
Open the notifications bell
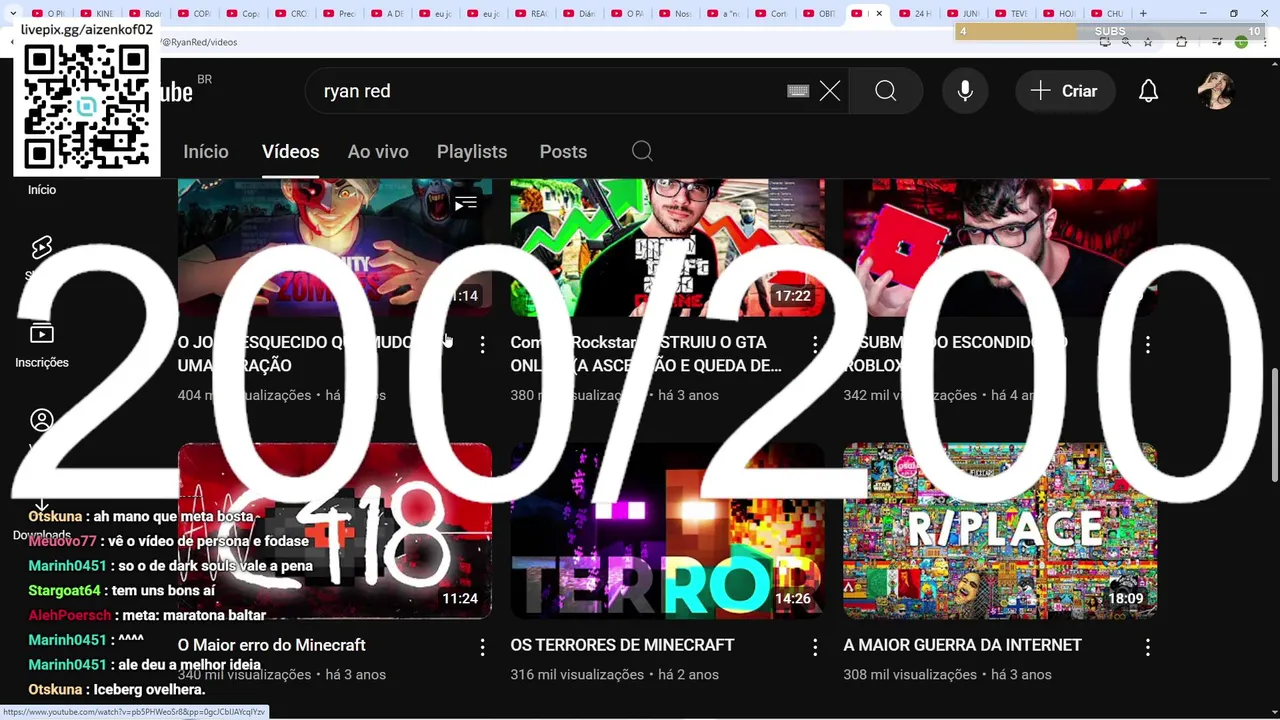[x=1149, y=91]
